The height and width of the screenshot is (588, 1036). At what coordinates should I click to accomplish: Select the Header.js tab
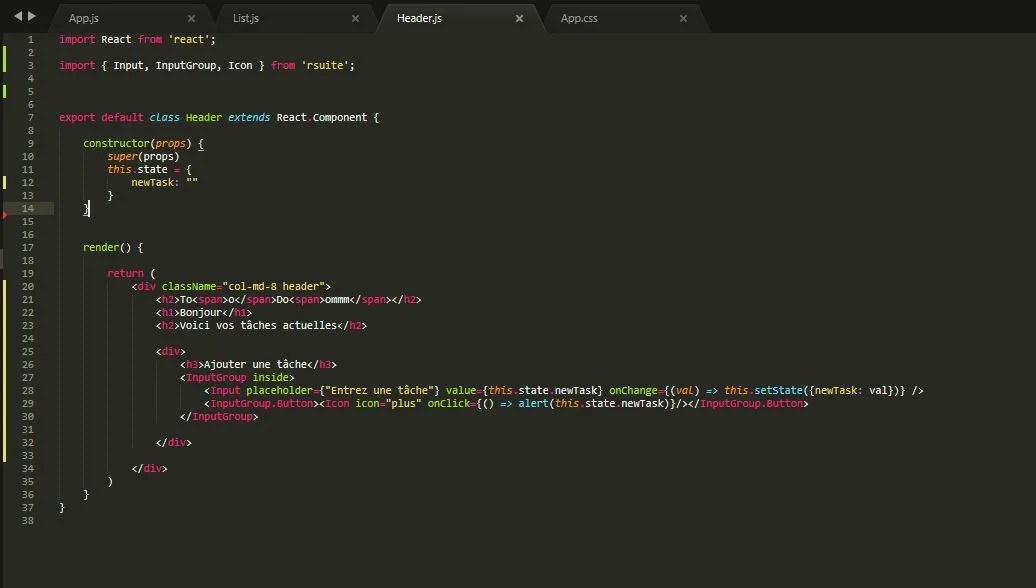[420, 18]
